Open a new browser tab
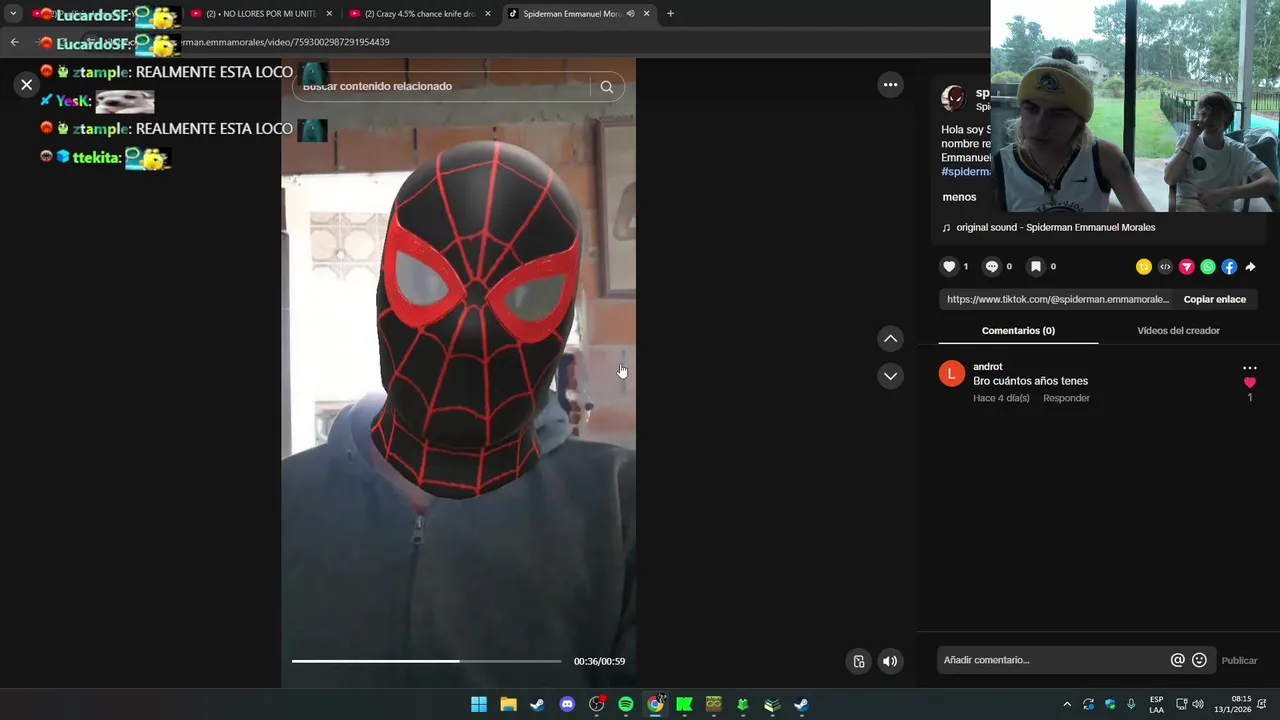 (x=670, y=14)
